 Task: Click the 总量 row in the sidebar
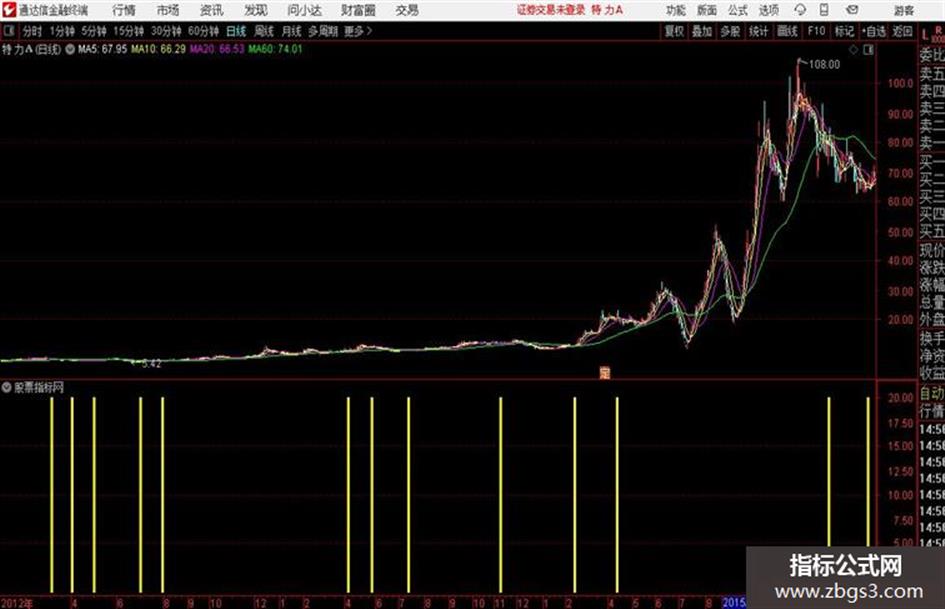932,302
